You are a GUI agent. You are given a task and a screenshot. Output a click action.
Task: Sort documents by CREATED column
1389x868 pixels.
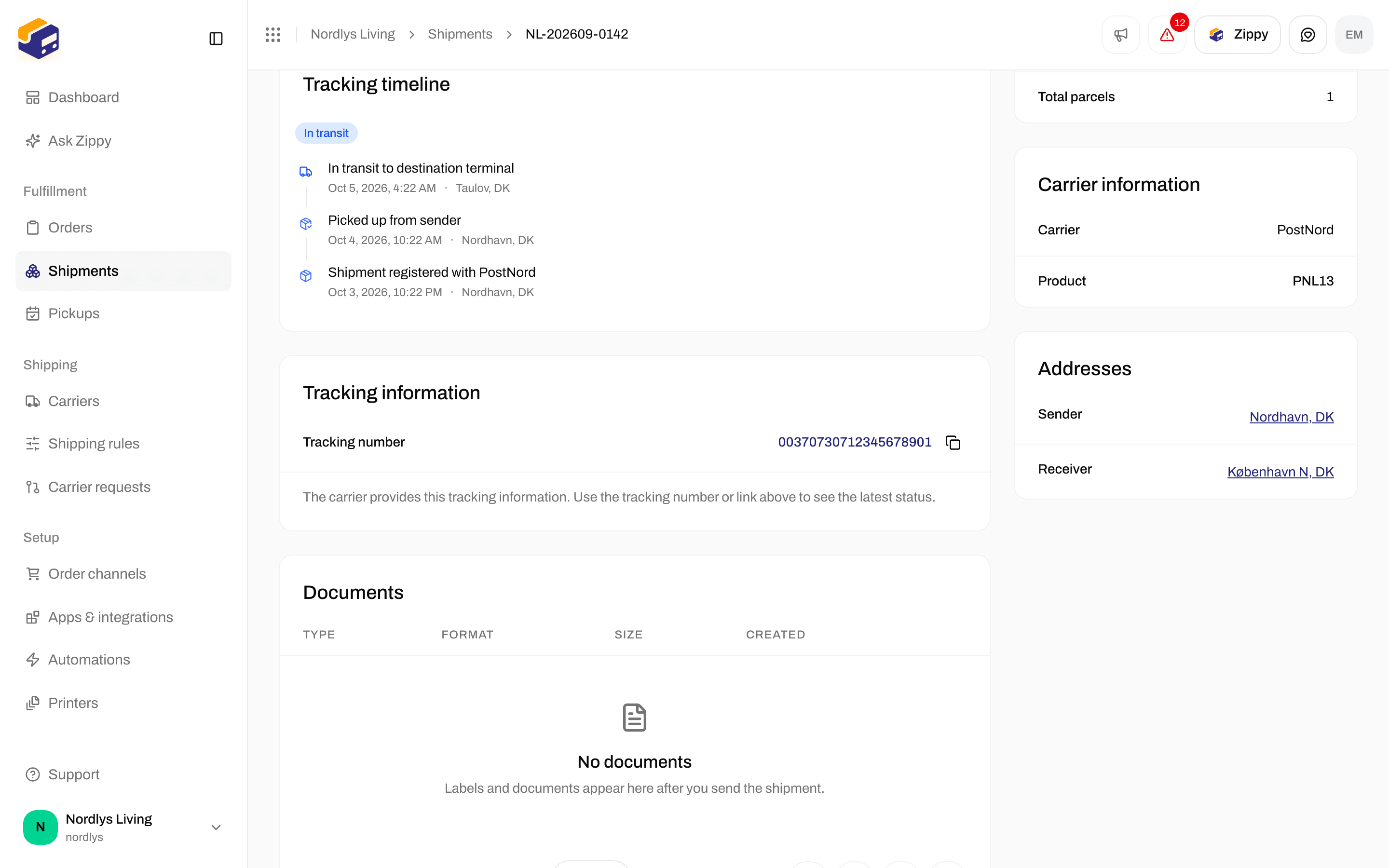pyautogui.click(x=776, y=634)
